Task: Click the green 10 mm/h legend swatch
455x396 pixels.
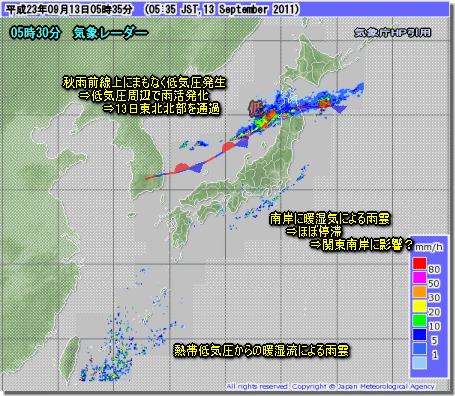Action: (420, 320)
